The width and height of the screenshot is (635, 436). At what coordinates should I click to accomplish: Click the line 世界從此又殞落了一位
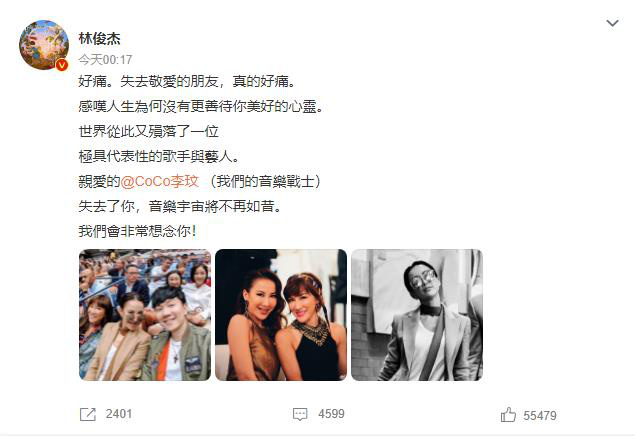coord(149,132)
